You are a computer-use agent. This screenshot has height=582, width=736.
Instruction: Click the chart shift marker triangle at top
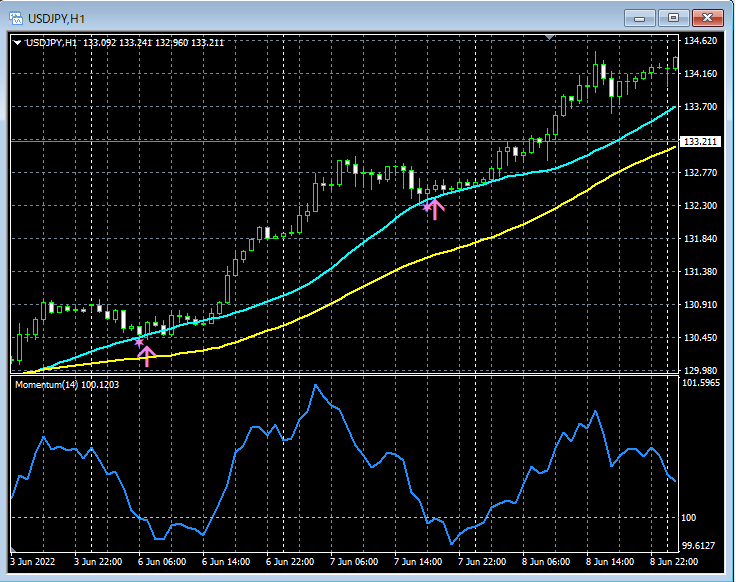pos(550,37)
